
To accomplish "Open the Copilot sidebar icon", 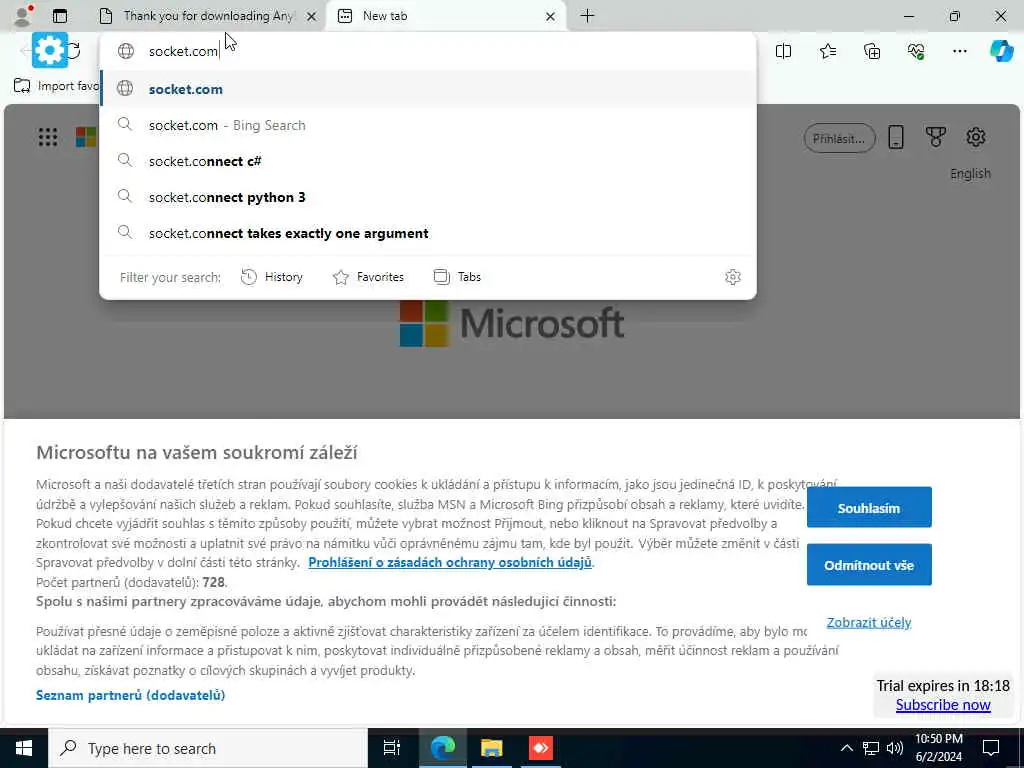I will coord(1002,51).
